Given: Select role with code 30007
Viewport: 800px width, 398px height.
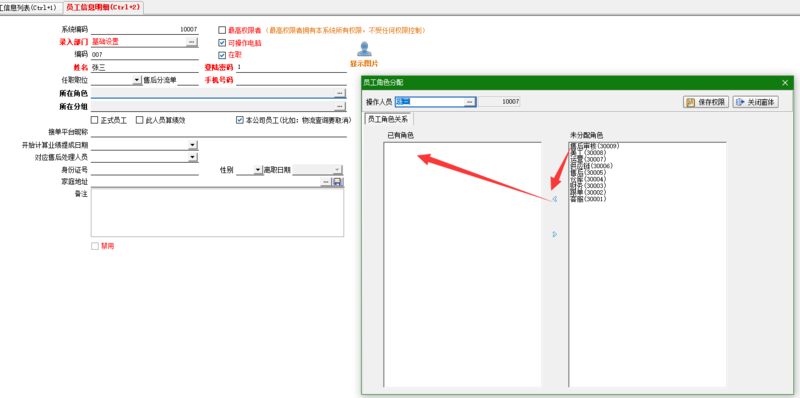Looking at the screenshot, I should [588, 159].
